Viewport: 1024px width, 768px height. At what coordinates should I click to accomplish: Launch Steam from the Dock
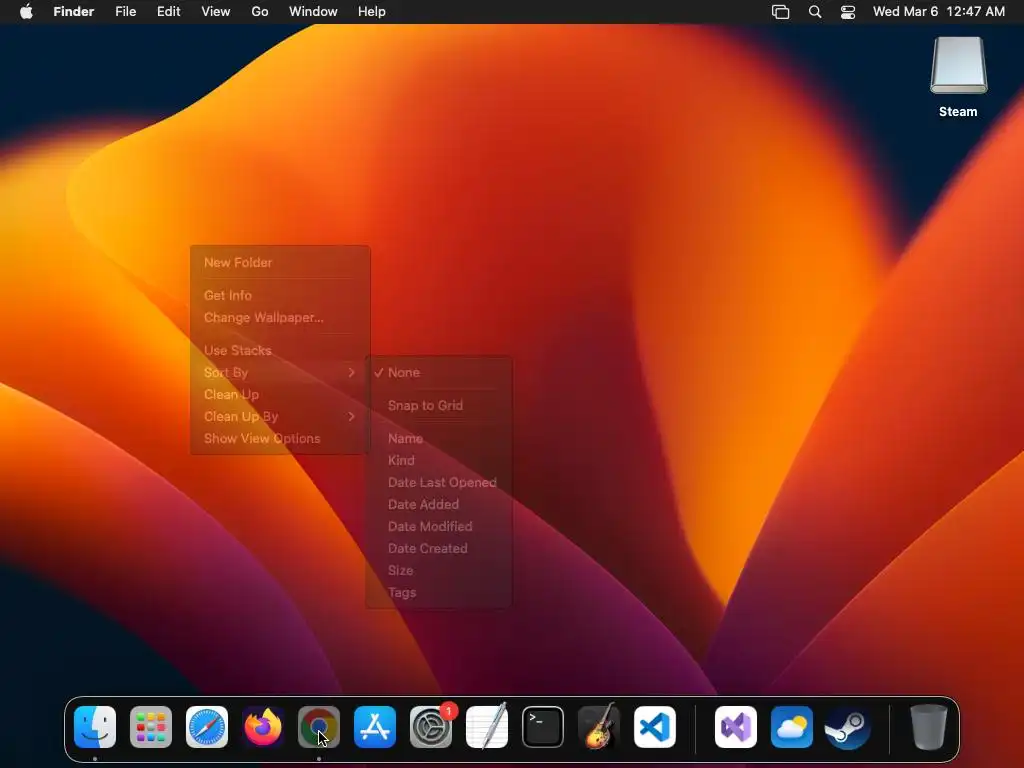(x=848, y=727)
